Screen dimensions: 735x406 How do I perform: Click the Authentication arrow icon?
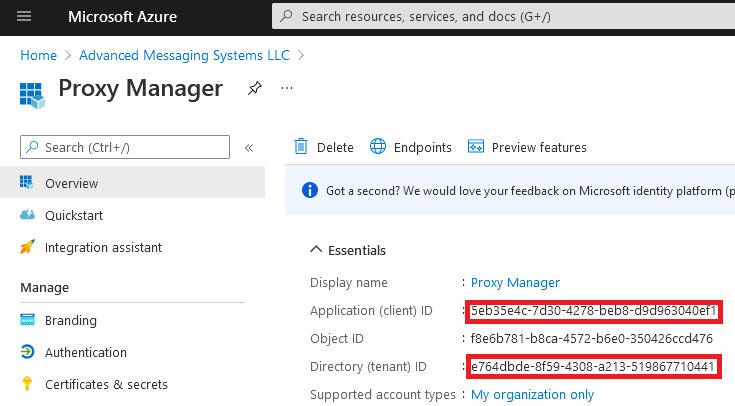click(27, 352)
